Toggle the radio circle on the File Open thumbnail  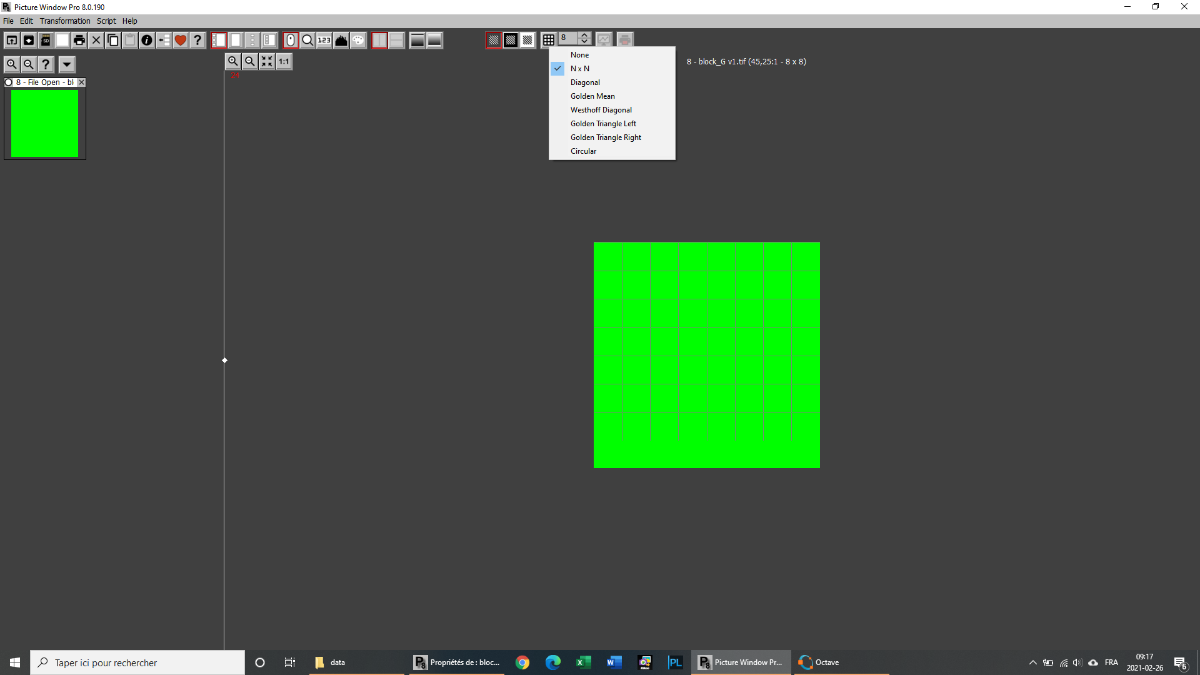(9, 82)
